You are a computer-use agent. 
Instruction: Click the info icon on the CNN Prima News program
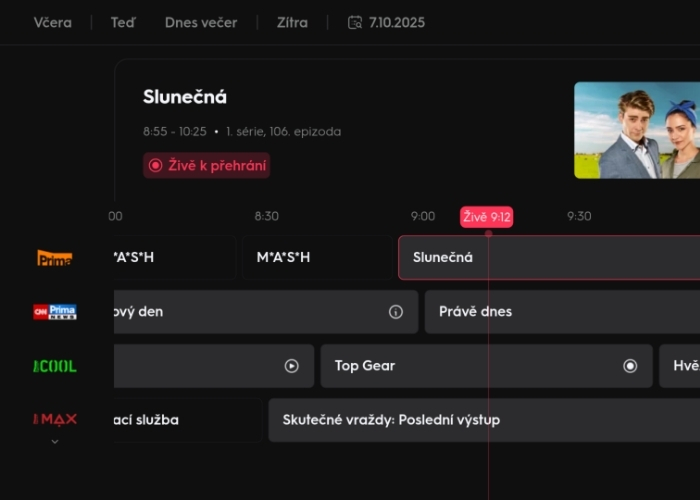point(396,312)
